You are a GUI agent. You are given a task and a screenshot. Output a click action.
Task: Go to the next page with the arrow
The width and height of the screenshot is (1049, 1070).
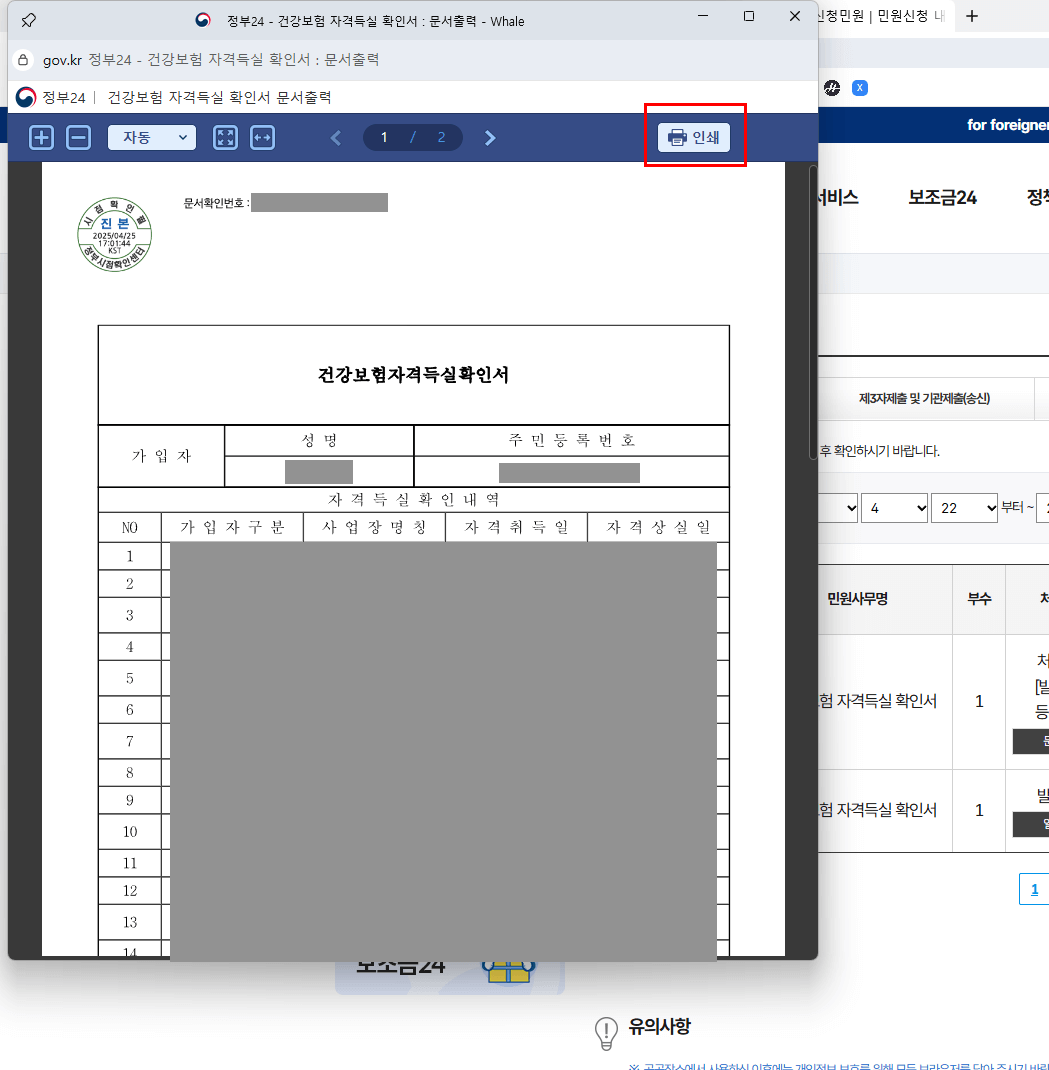coord(489,137)
